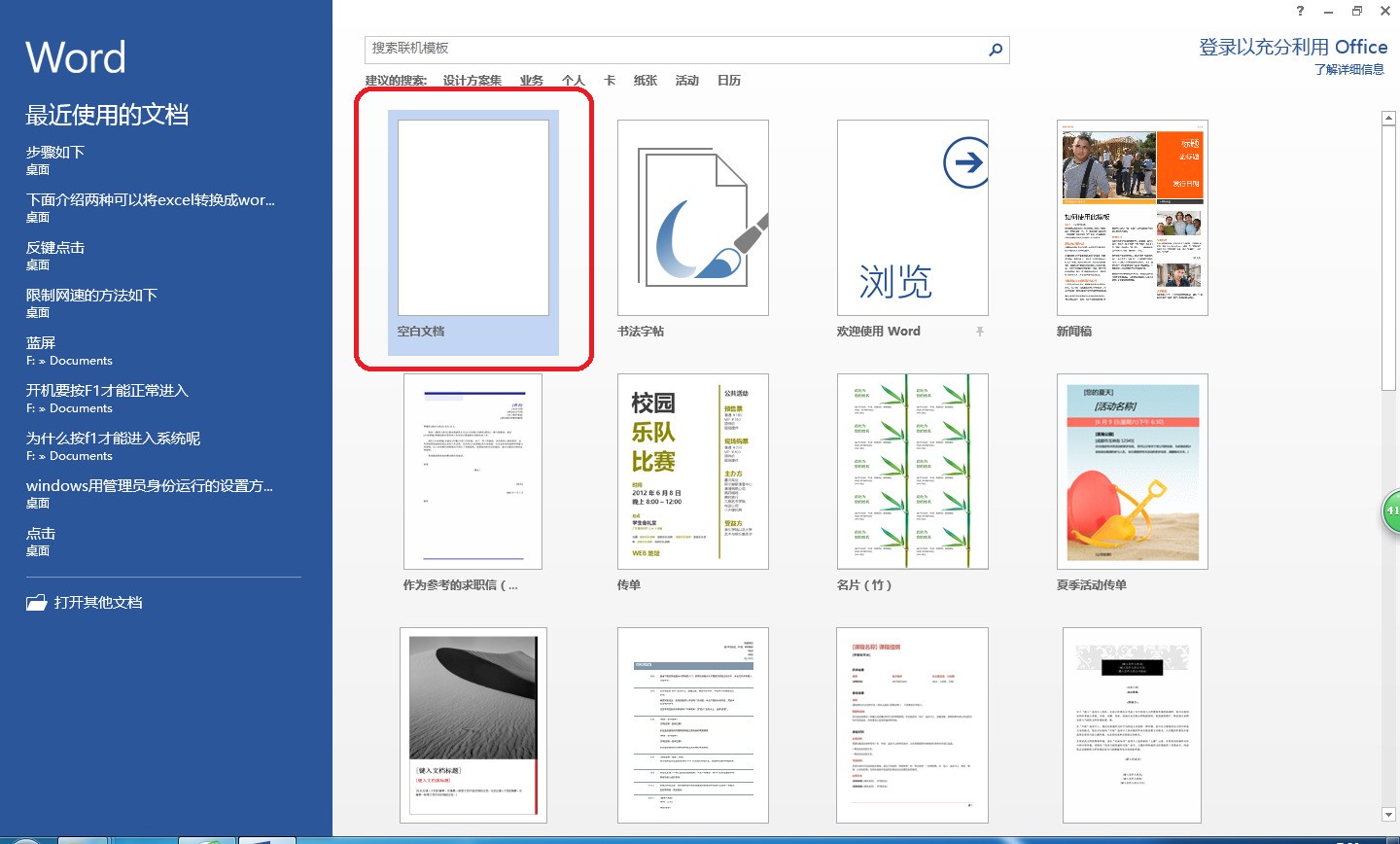Search suggested term 个人
1400x844 pixels.
click(x=574, y=81)
